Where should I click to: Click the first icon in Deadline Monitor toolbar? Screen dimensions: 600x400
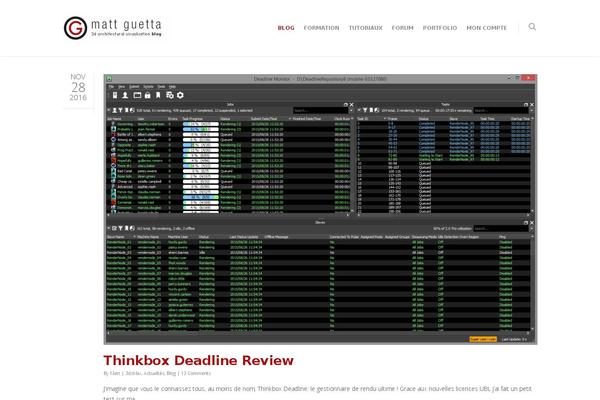click(112, 95)
